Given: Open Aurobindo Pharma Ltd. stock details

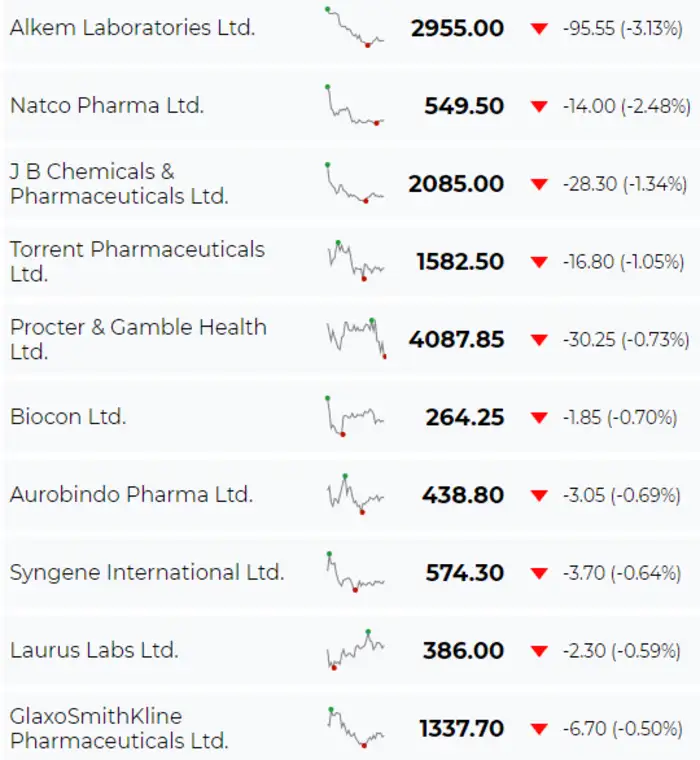Looking at the screenshot, I should coord(131,495).
